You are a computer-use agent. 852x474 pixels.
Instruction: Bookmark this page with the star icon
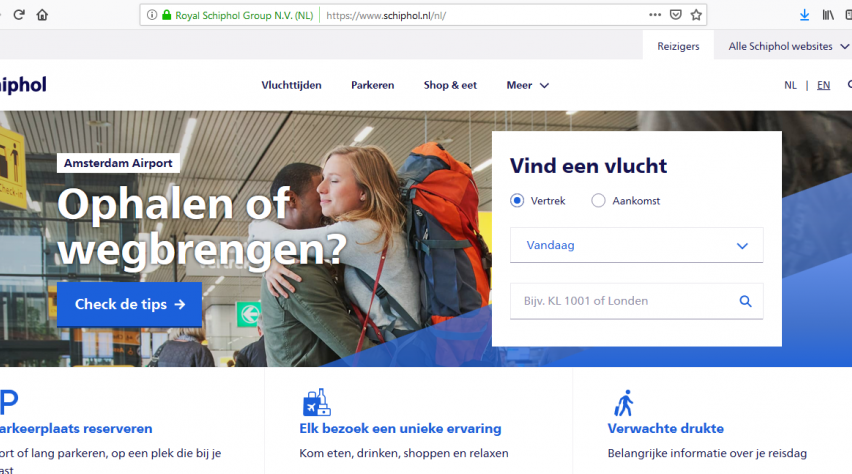pyautogui.click(x=697, y=15)
